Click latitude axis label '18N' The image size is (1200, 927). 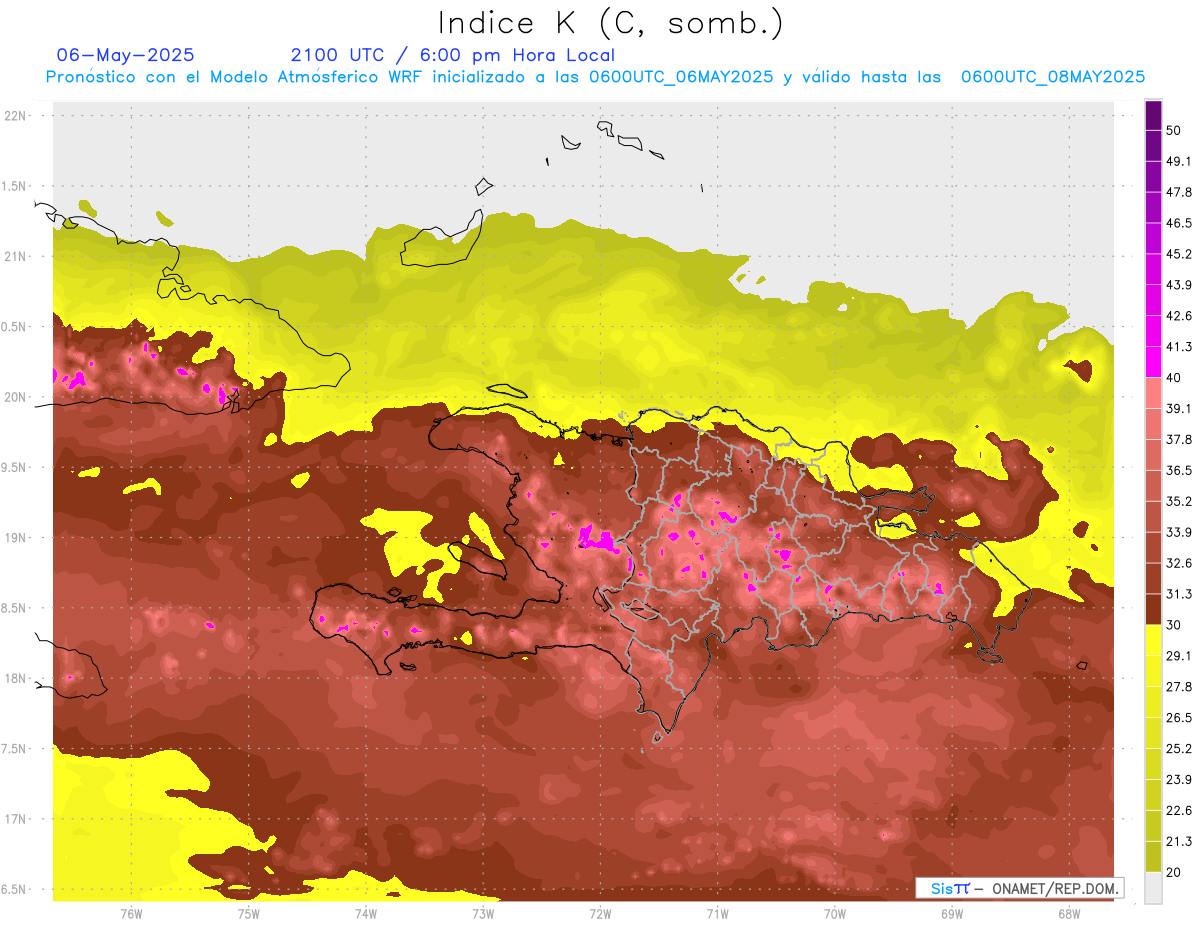tap(17, 678)
